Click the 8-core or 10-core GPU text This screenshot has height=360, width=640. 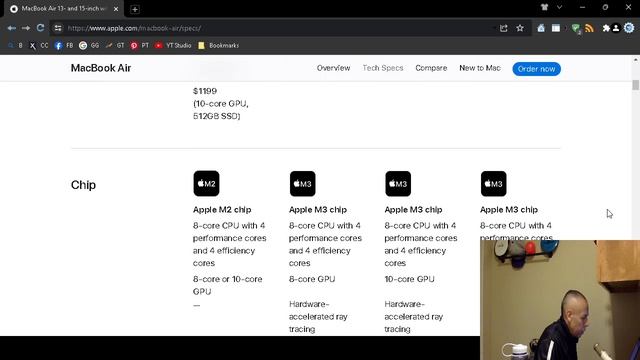[x=227, y=285]
